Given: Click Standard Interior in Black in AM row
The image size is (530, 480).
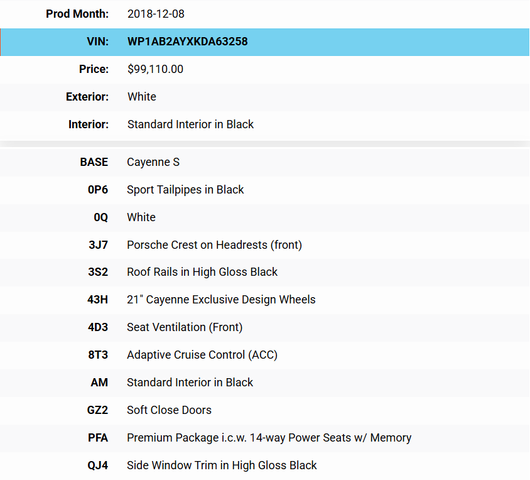Looking at the screenshot, I should 190,382.
